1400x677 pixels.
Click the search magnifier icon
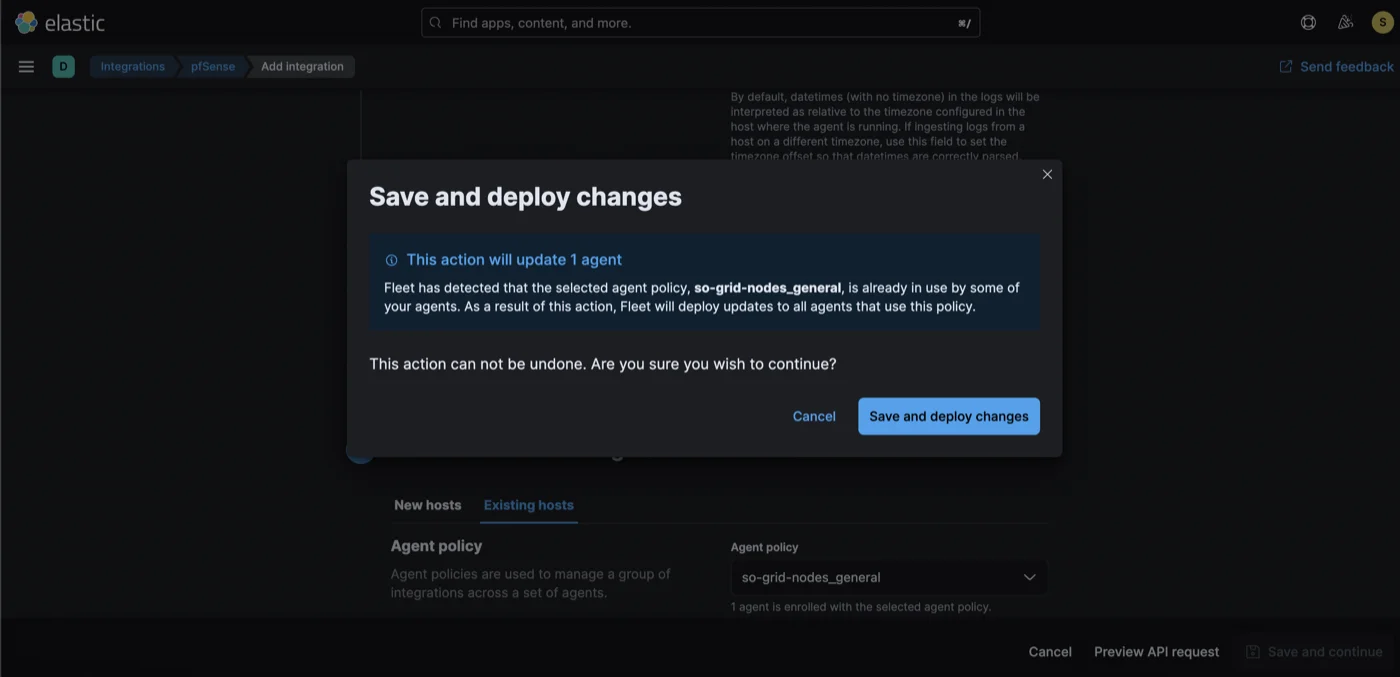435,22
